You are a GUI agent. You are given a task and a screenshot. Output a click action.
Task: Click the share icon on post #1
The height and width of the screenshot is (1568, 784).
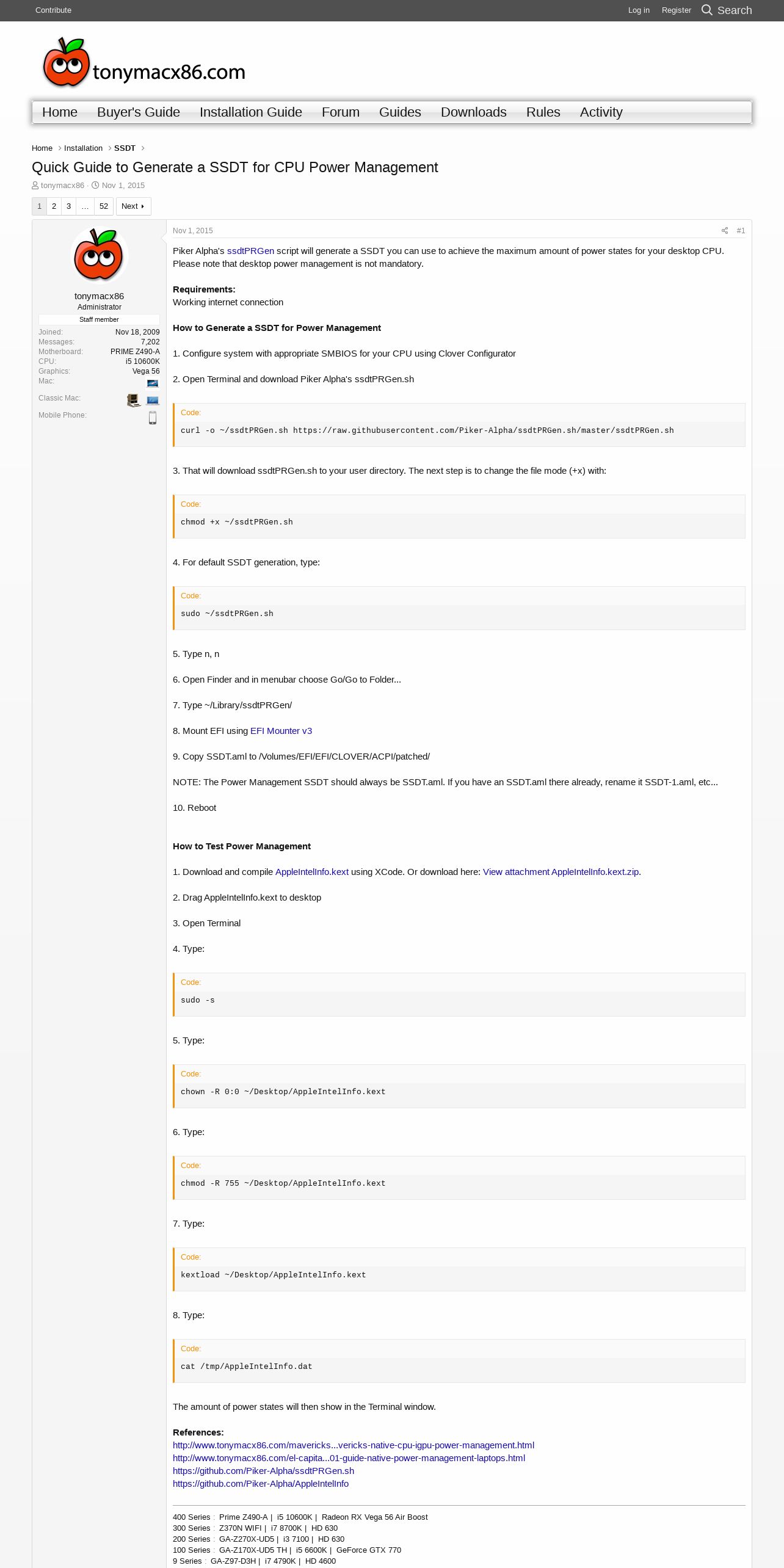725,231
